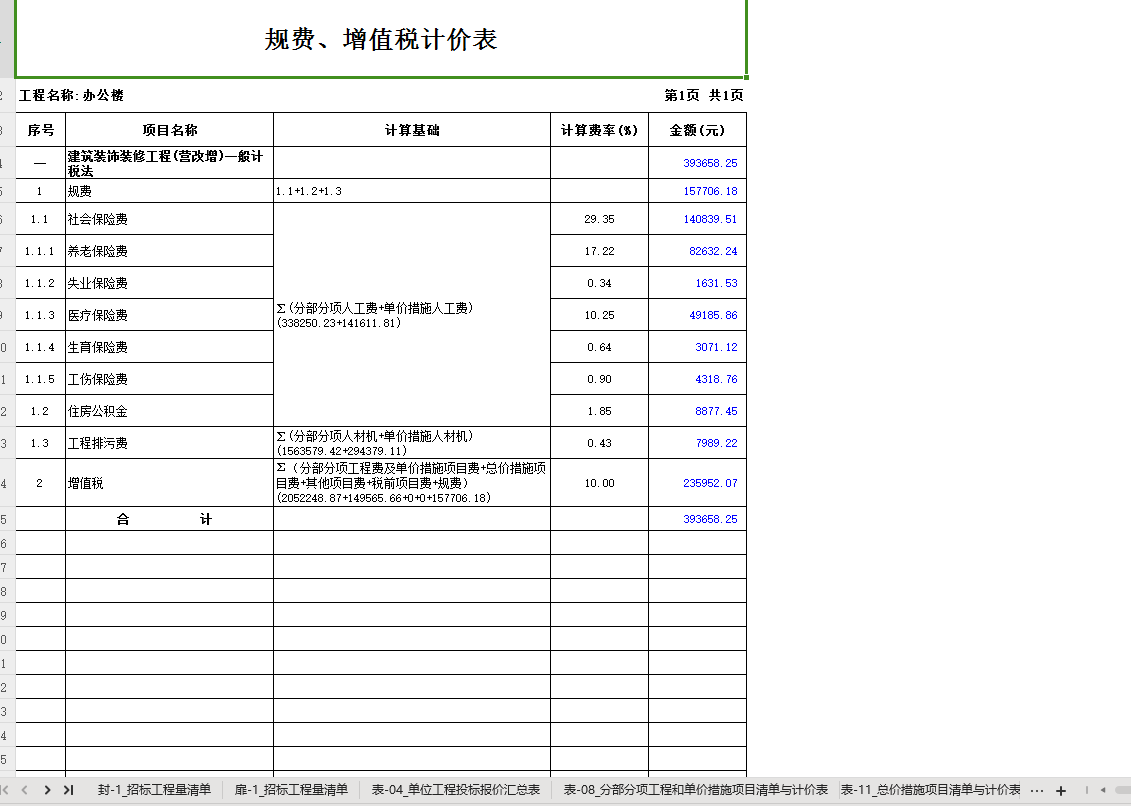Click the 生育保险费 amount 3071.12

pyautogui.click(x=697, y=347)
